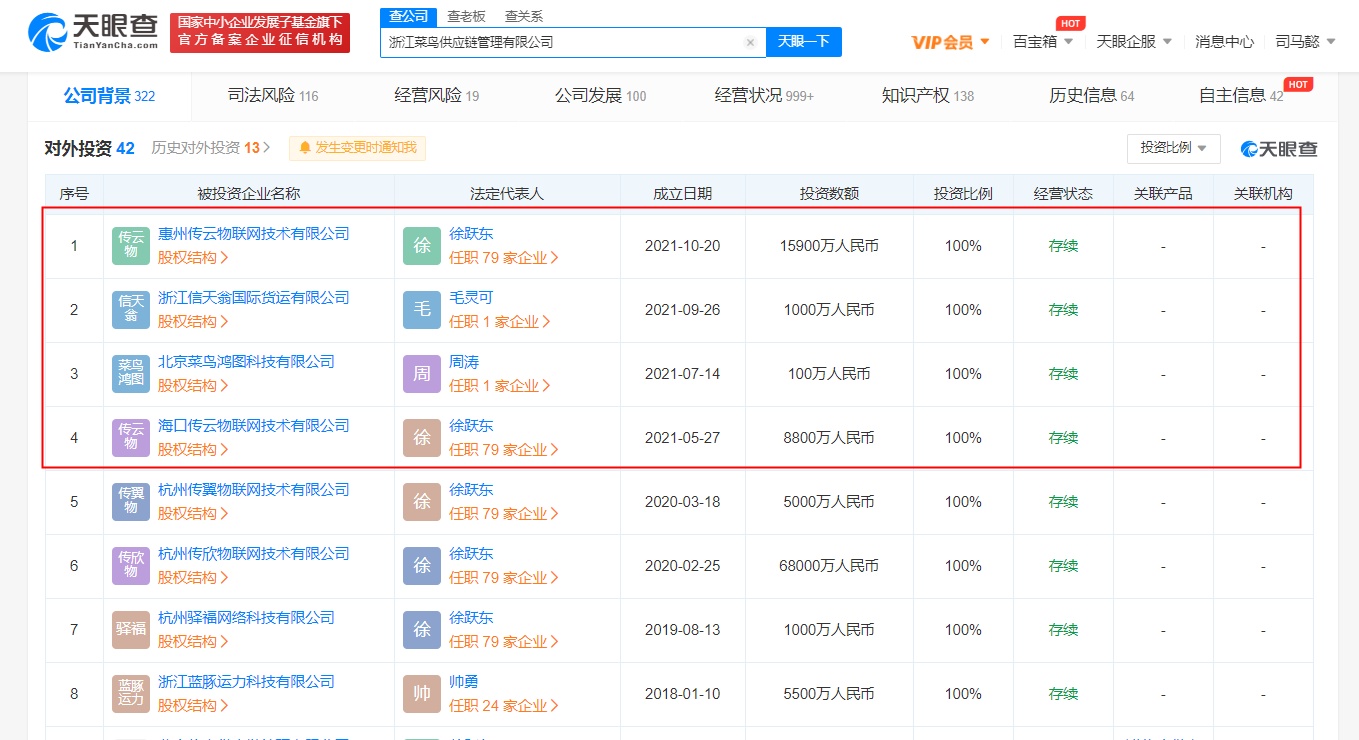Clear the search box with the X icon
1359x740 pixels.
click(750, 42)
